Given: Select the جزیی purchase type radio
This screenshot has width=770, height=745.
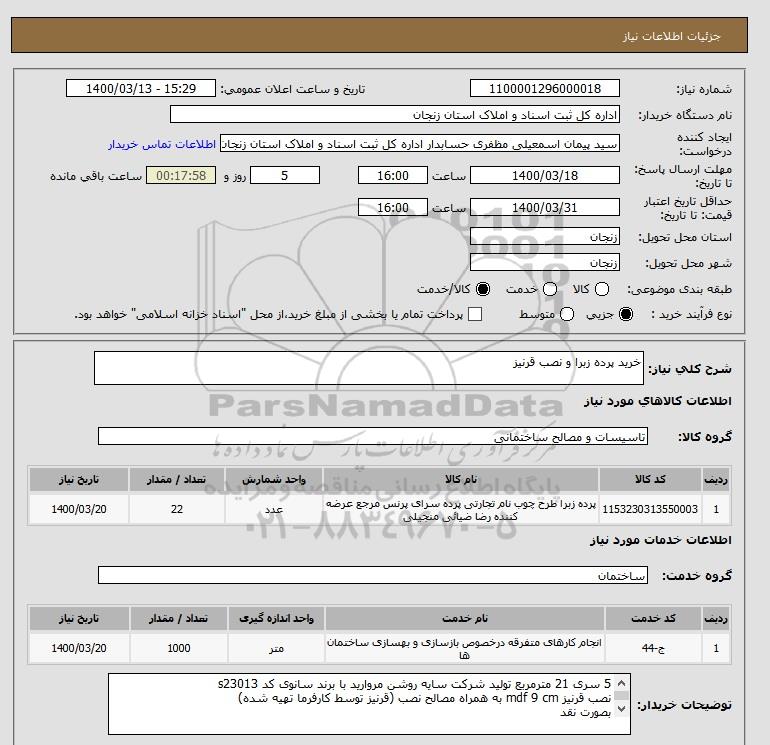Looking at the screenshot, I should pos(626,314).
